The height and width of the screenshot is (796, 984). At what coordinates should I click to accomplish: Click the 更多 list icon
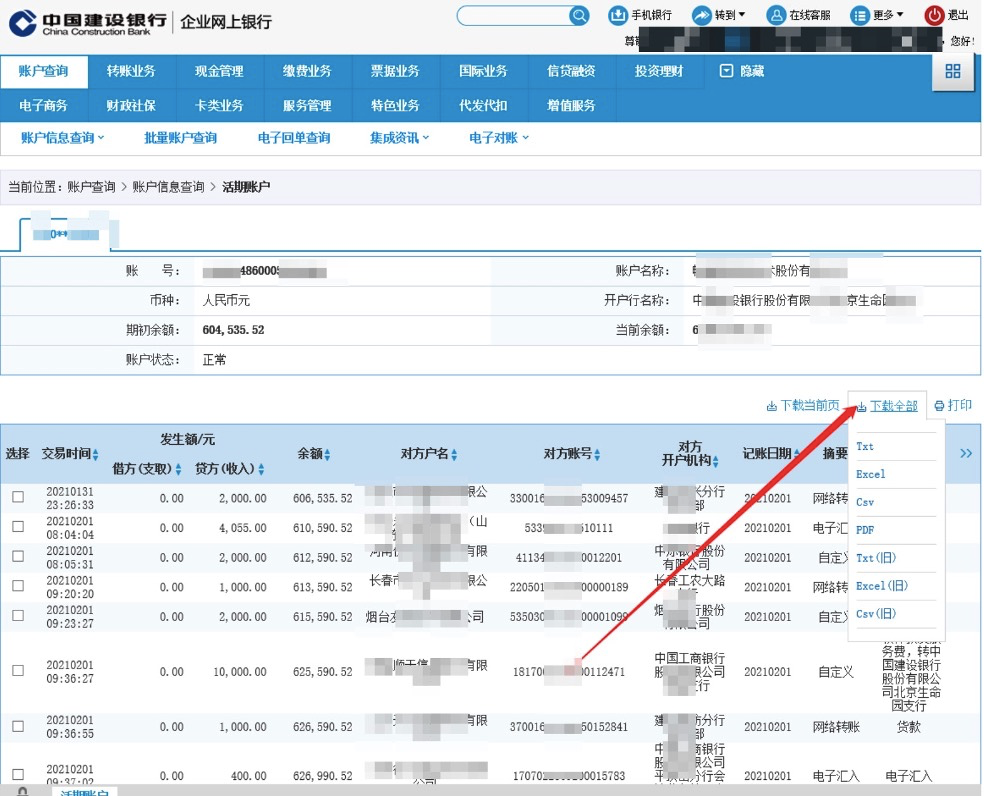pos(859,15)
